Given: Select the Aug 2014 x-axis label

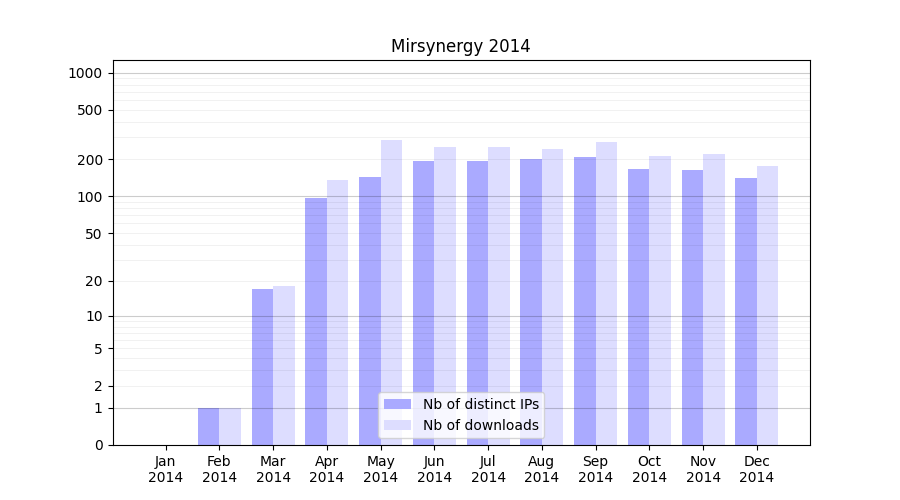Looking at the screenshot, I should click(x=542, y=469).
